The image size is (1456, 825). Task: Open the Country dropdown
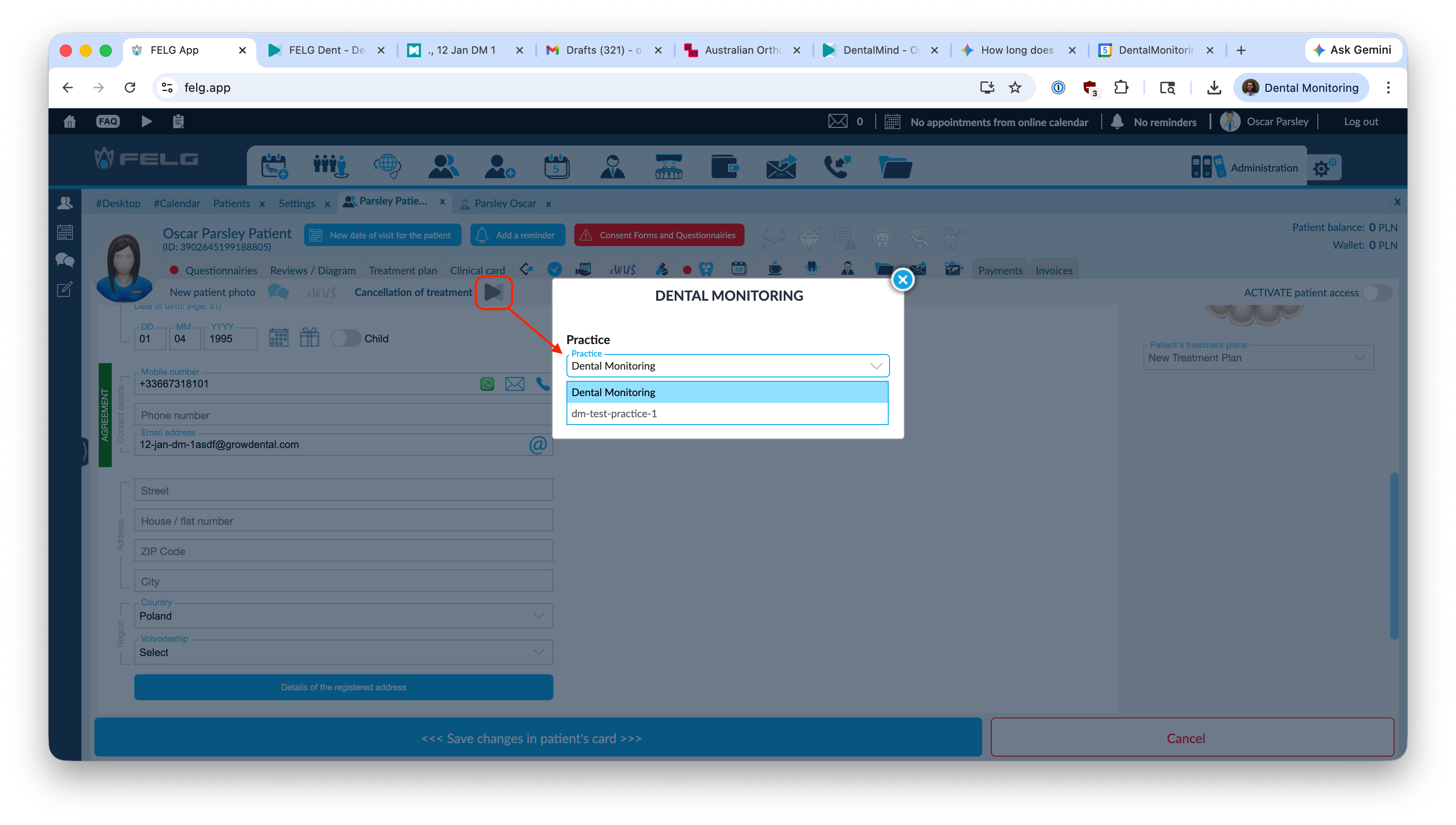click(343, 616)
